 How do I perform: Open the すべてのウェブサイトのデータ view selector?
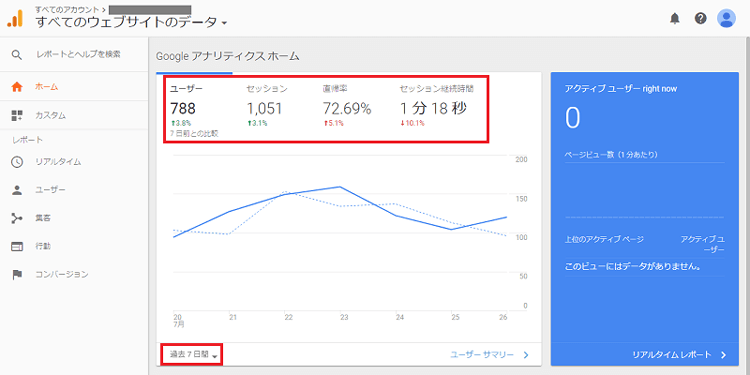pyautogui.click(x=131, y=22)
